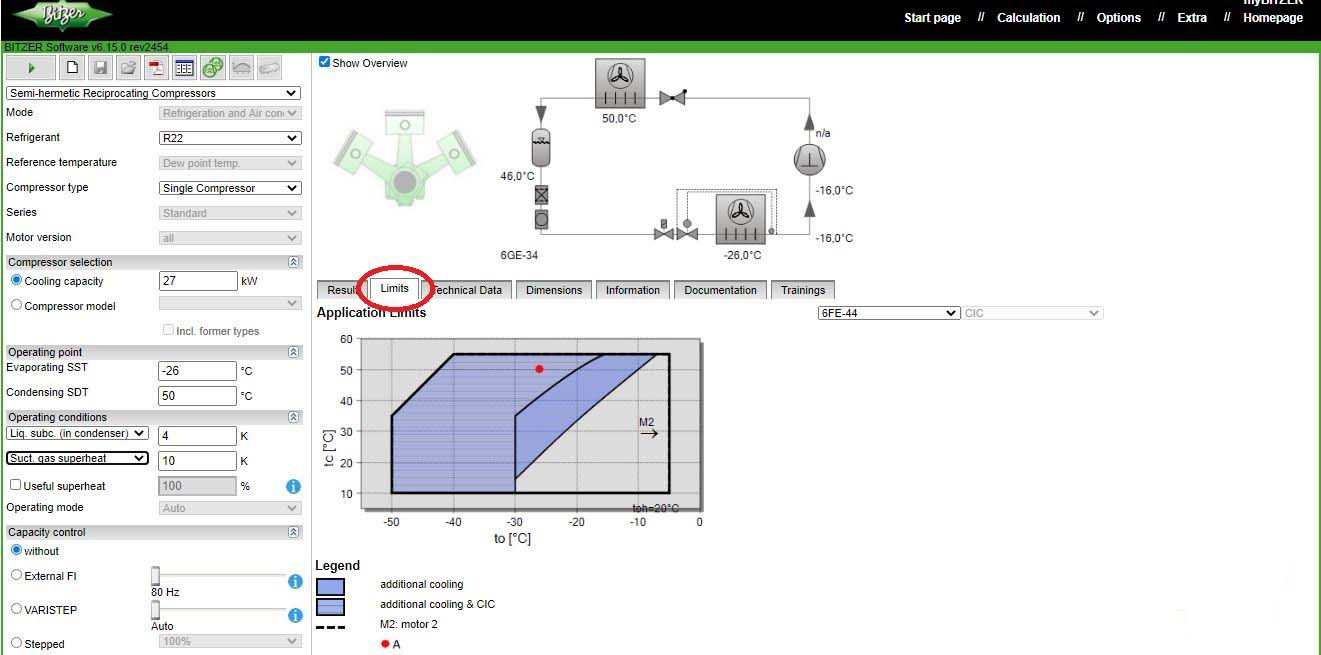1321x655 pixels.
Task: Open the Refrigerant R22 dropdown
Action: point(230,138)
